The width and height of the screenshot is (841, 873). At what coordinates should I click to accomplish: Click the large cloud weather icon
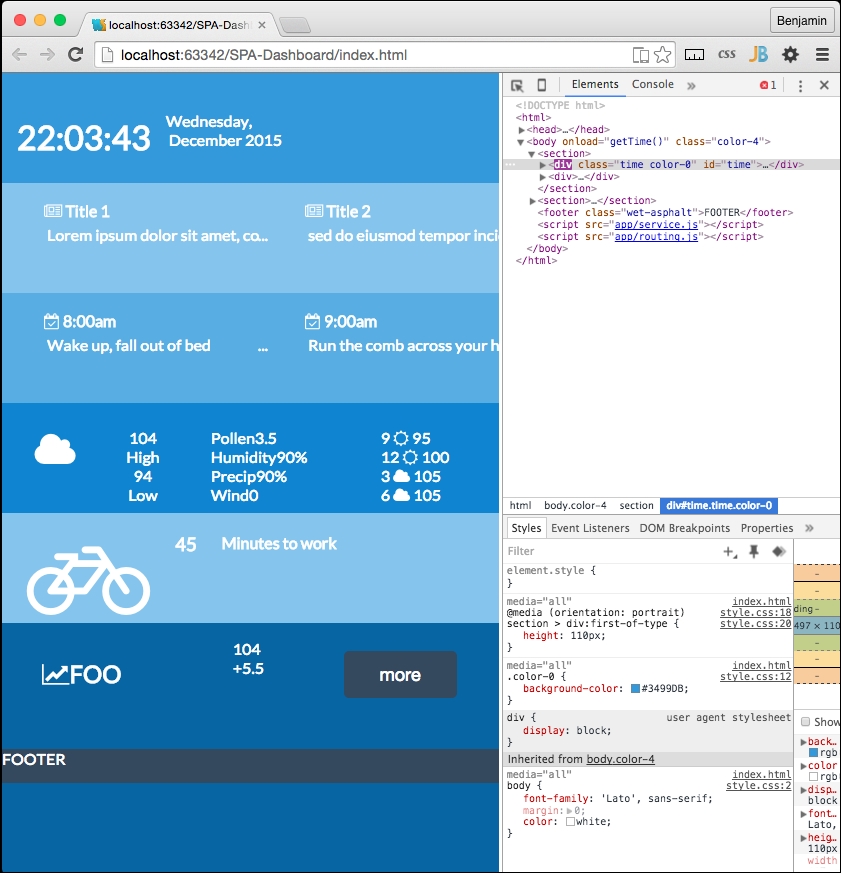tap(55, 449)
